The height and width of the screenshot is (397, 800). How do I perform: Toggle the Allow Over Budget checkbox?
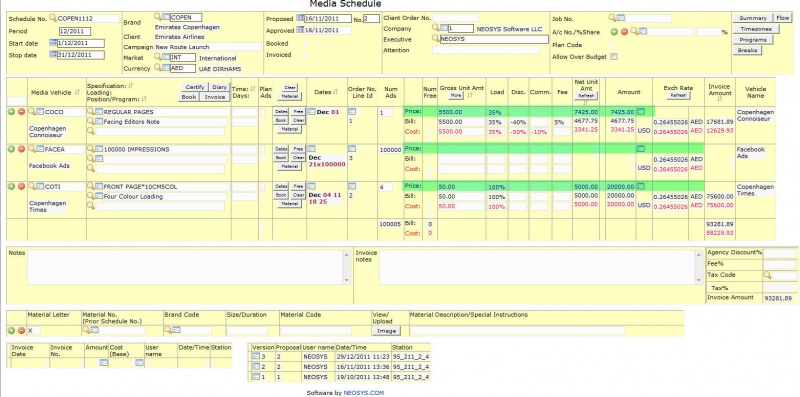(614, 57)
